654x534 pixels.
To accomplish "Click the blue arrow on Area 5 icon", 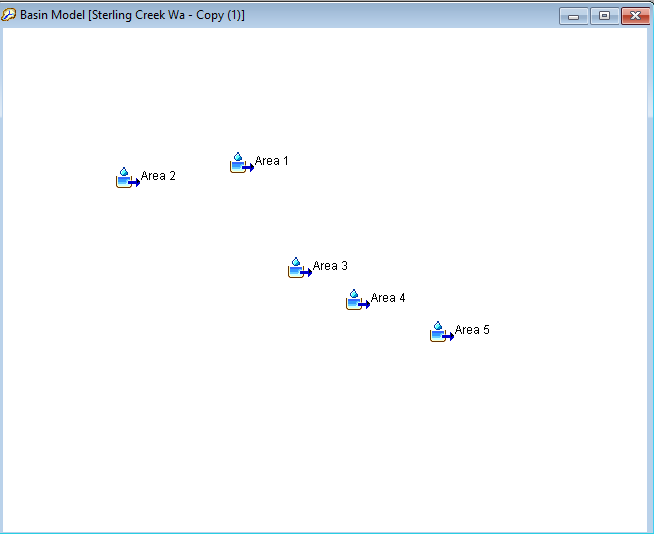I will [449, 336].
